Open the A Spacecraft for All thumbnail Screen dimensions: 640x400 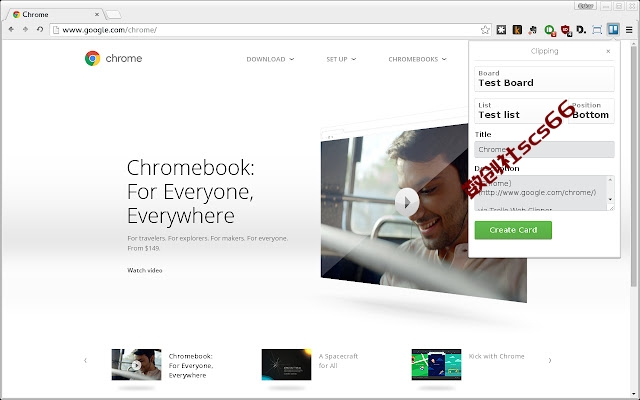pyautogui.click(x=286, y=364)
